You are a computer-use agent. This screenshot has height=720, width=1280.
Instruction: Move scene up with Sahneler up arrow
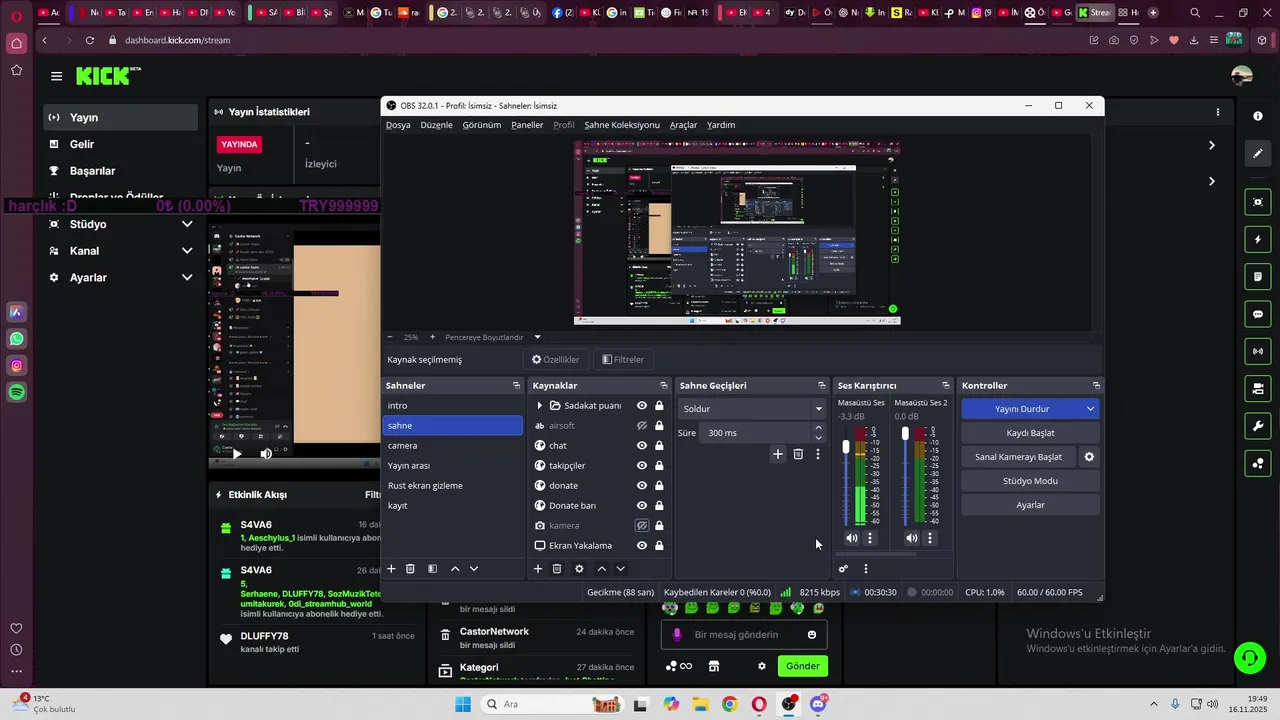pos(455,569)
